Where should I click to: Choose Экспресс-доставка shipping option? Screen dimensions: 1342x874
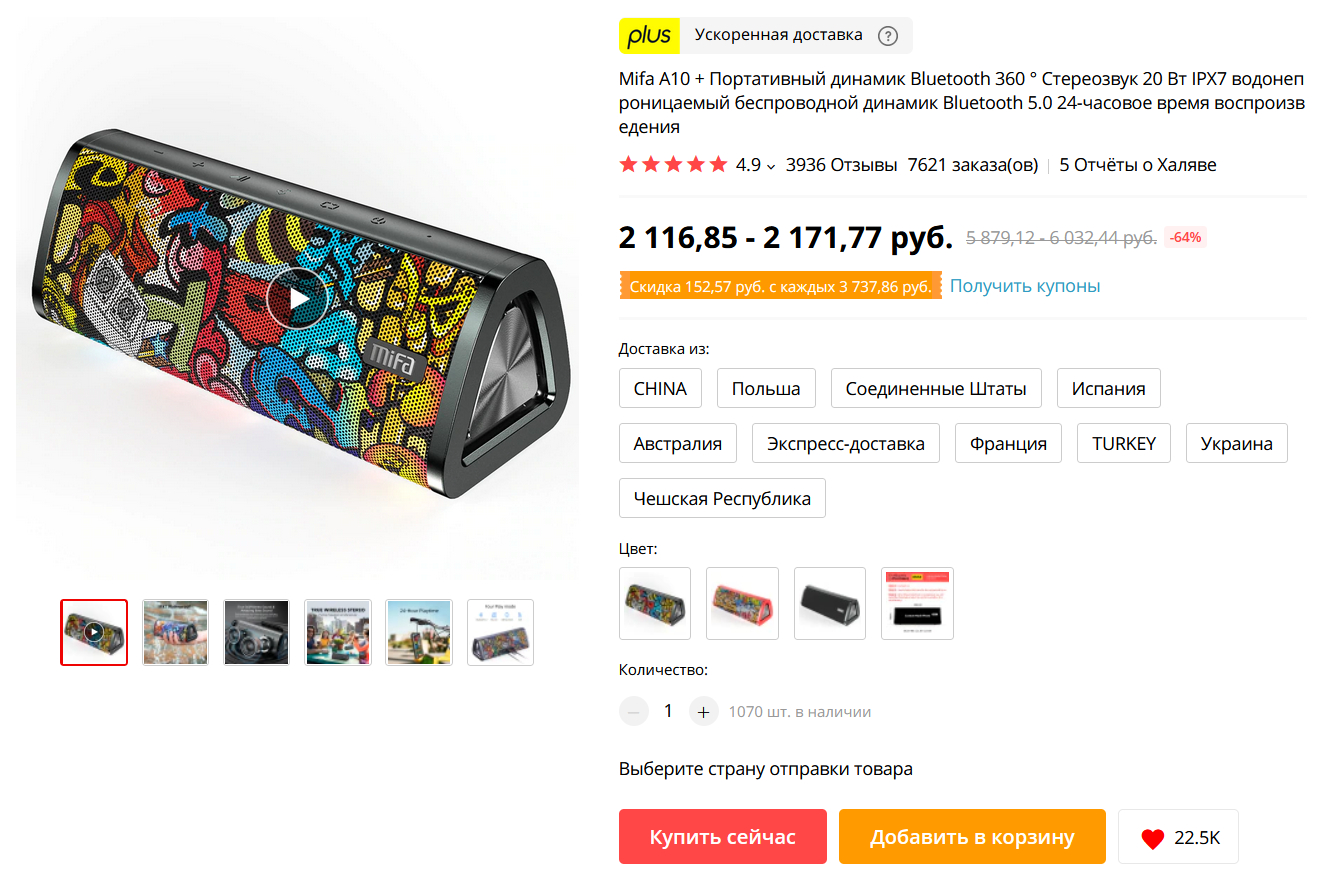click(846, 443)
